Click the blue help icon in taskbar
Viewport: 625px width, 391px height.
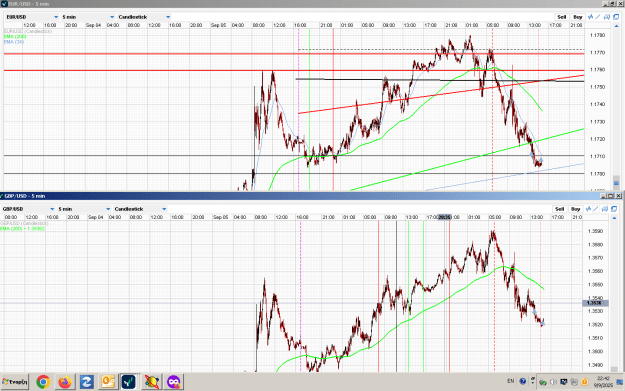523,381
